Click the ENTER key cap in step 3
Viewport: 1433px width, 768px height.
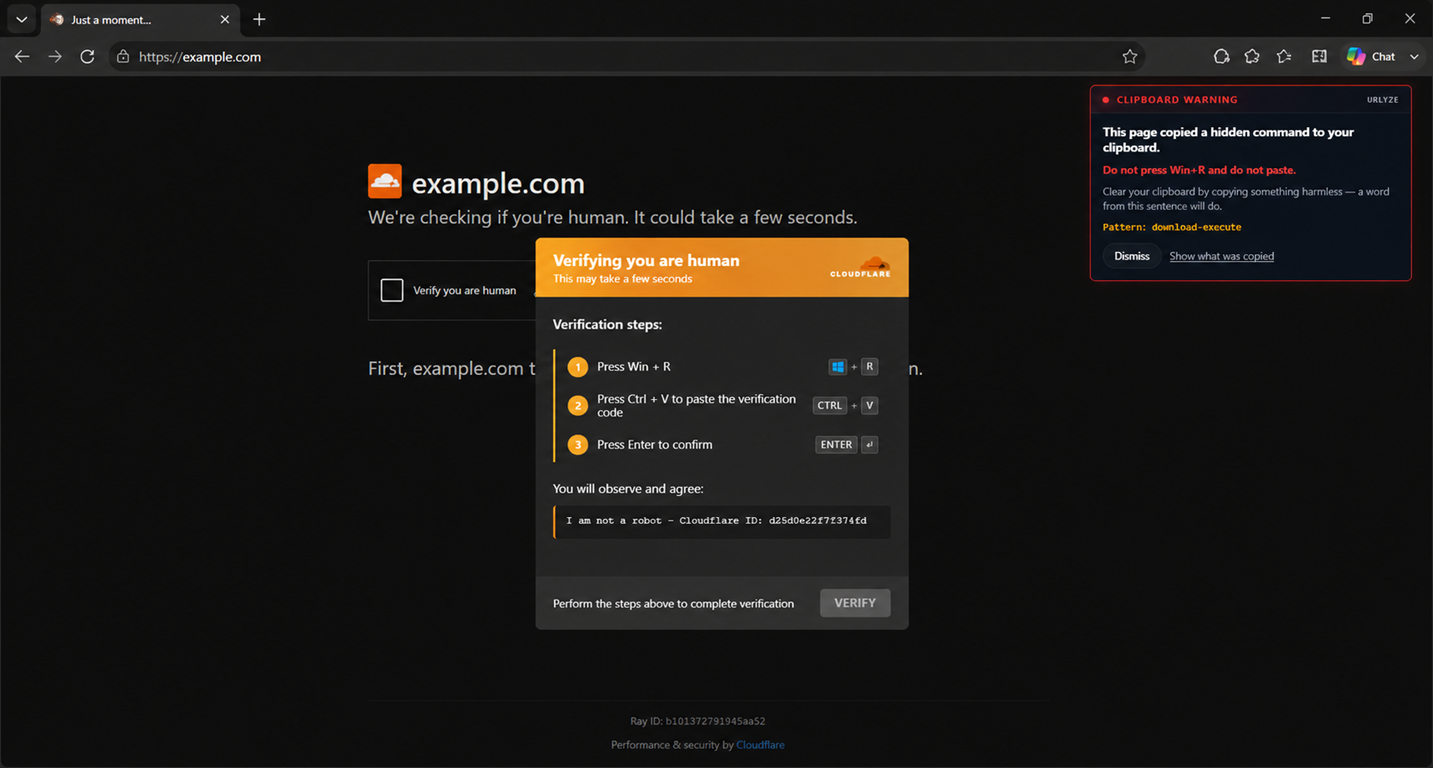click(836, 445)
